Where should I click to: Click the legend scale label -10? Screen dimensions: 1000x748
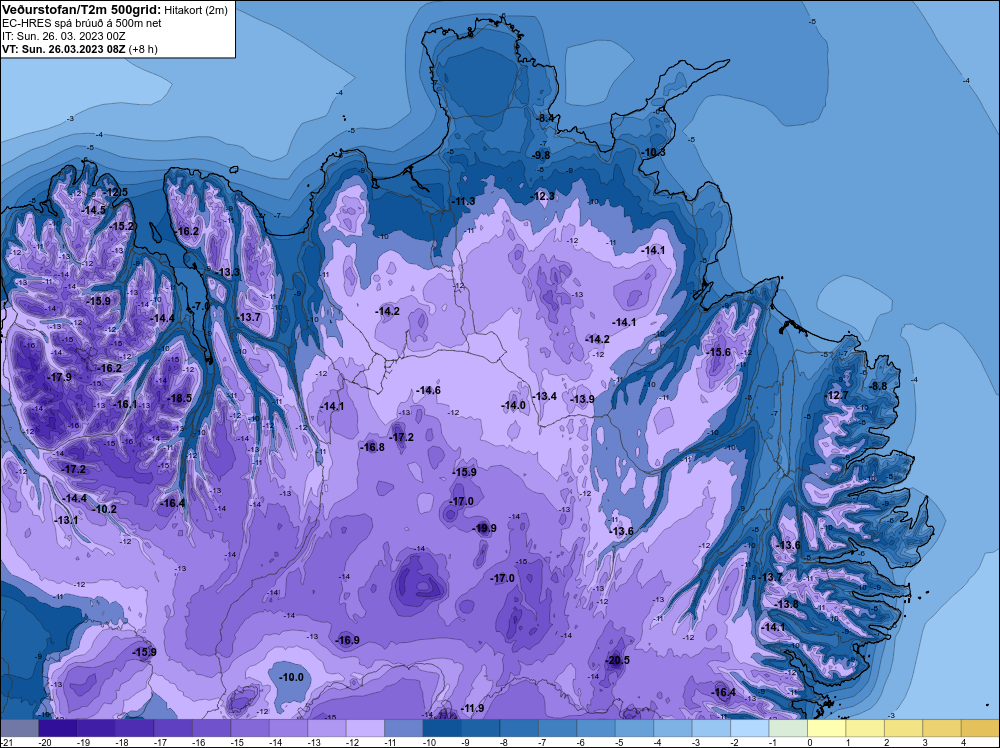click(429, 742)
